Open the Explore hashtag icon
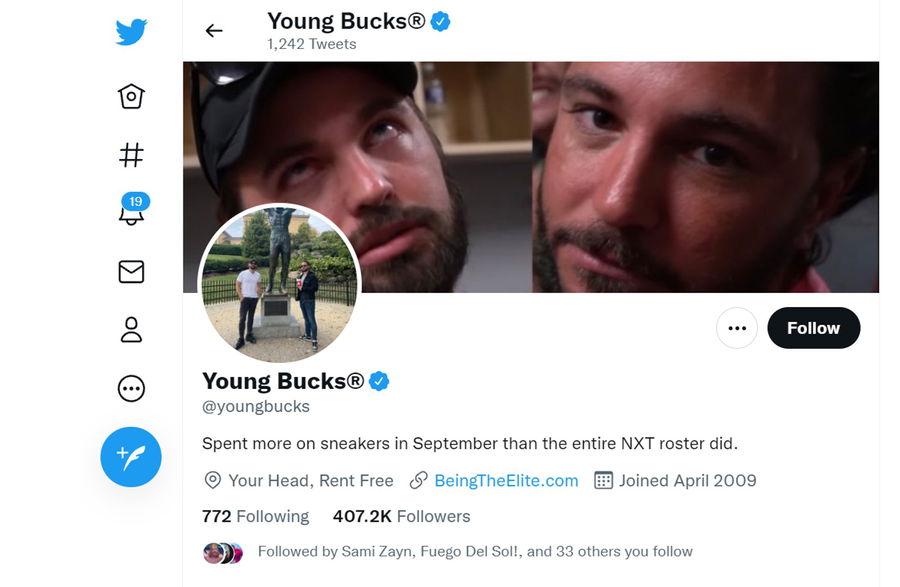 click(x=131, y=155)
